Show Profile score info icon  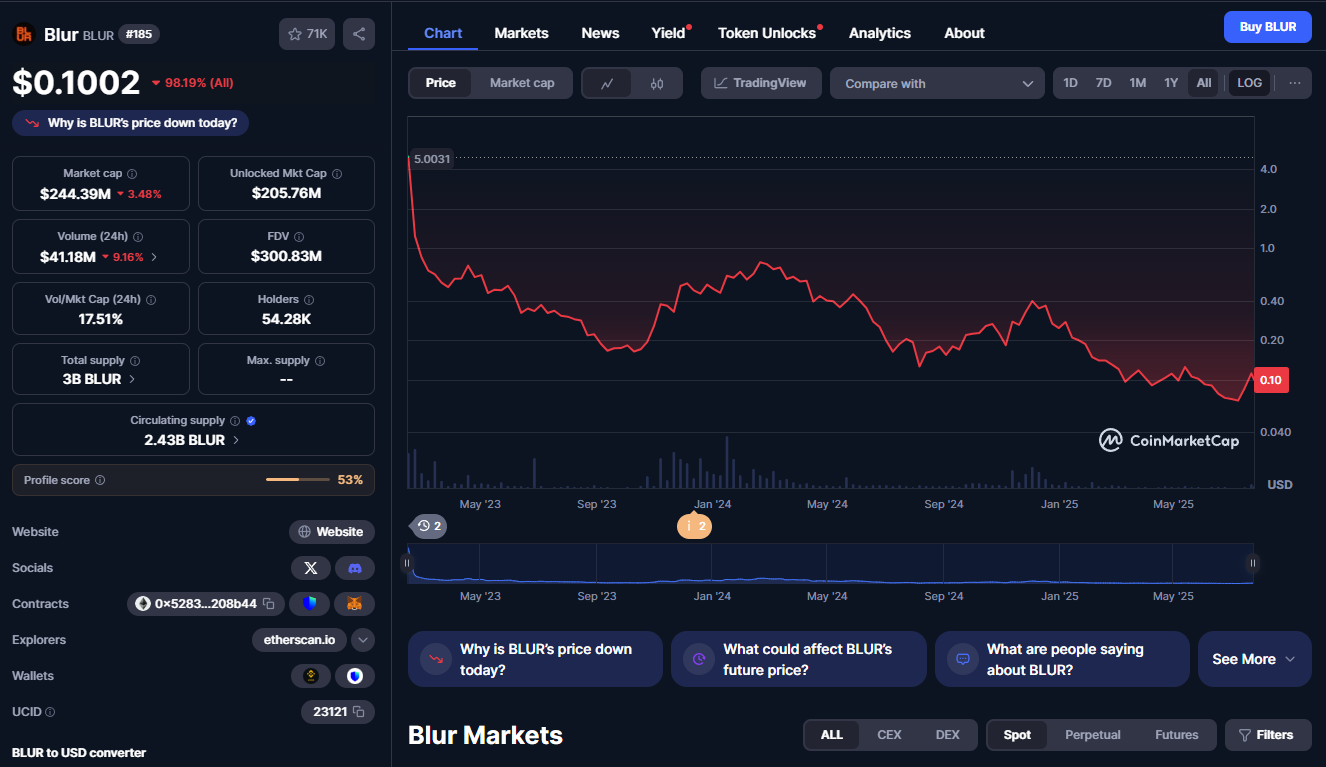tap(100, 480)
